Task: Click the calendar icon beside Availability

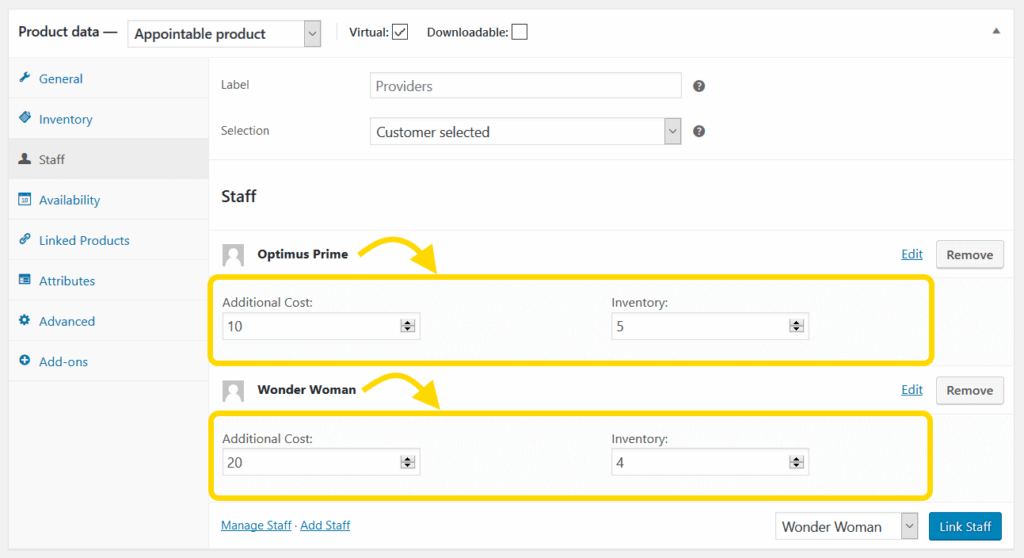Action: [25, 199]
